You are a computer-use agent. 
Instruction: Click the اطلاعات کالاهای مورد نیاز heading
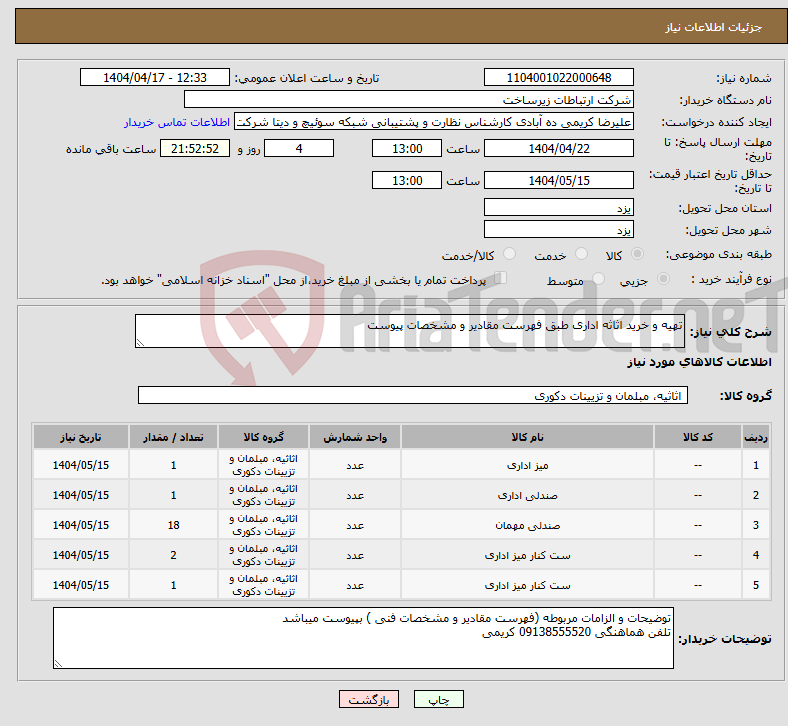tap(699, 362)
